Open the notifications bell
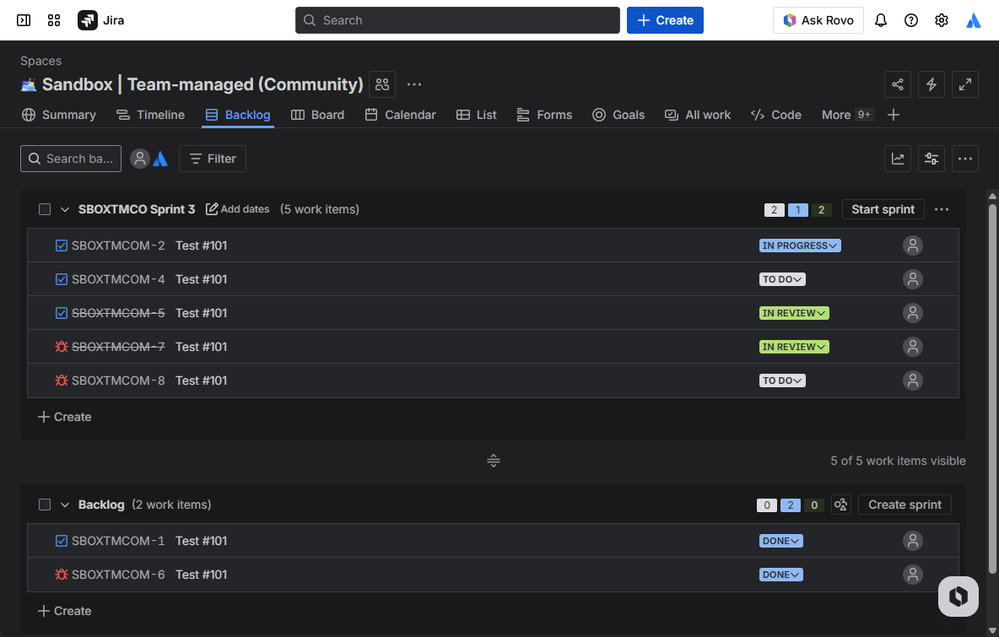 pos(880,20)
